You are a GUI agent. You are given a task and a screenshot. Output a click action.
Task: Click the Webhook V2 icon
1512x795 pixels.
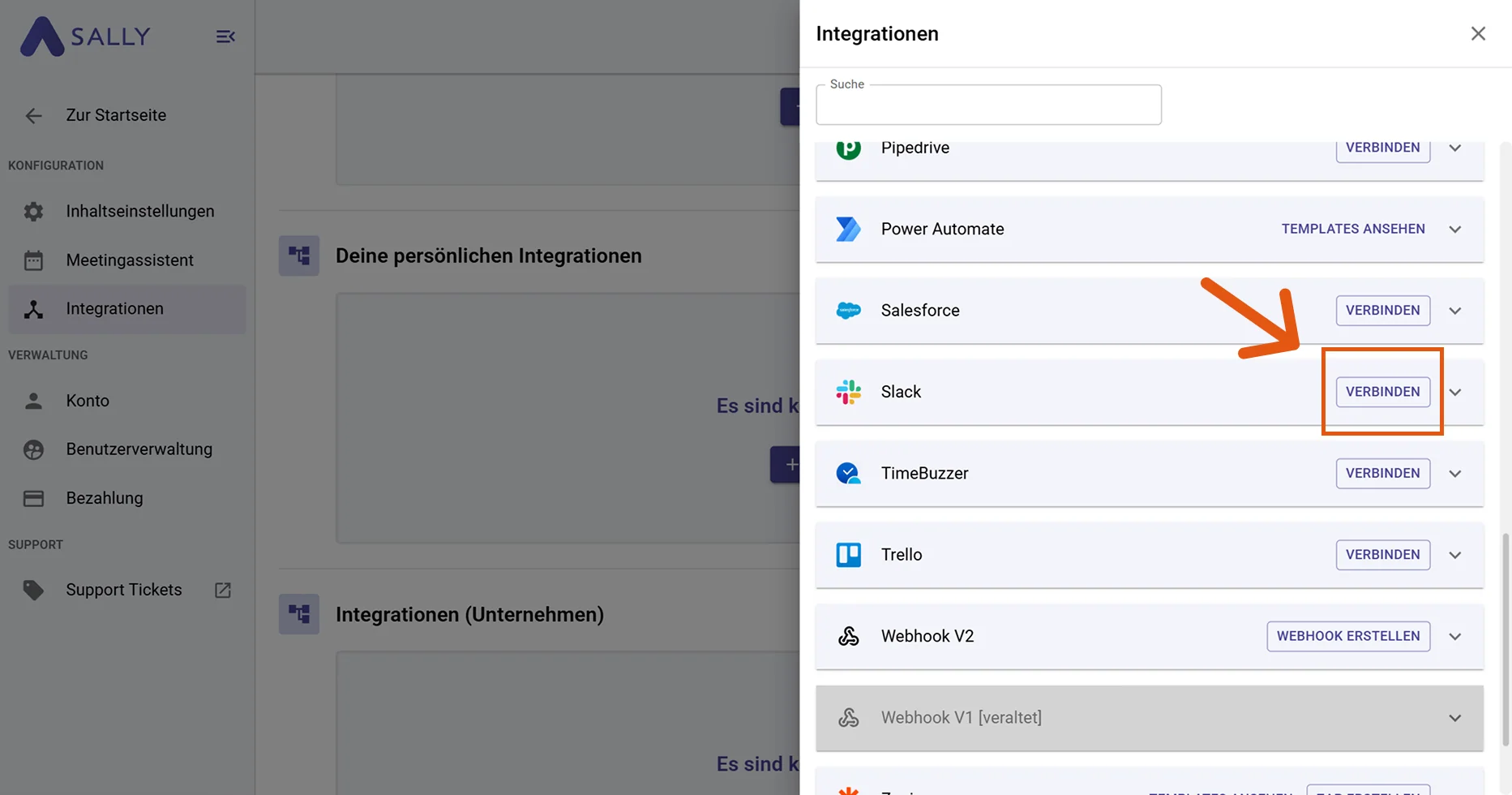[x=848, y=636]
